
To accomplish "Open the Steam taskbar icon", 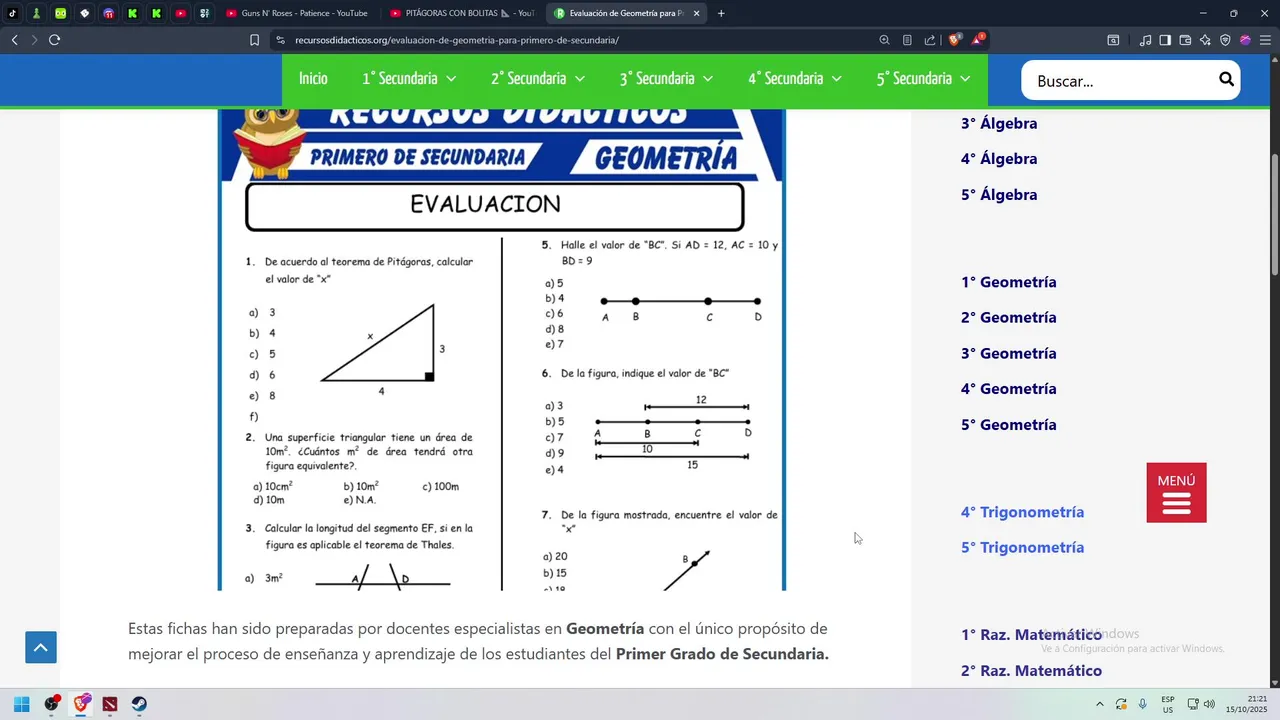I will [x=139, y=704].
